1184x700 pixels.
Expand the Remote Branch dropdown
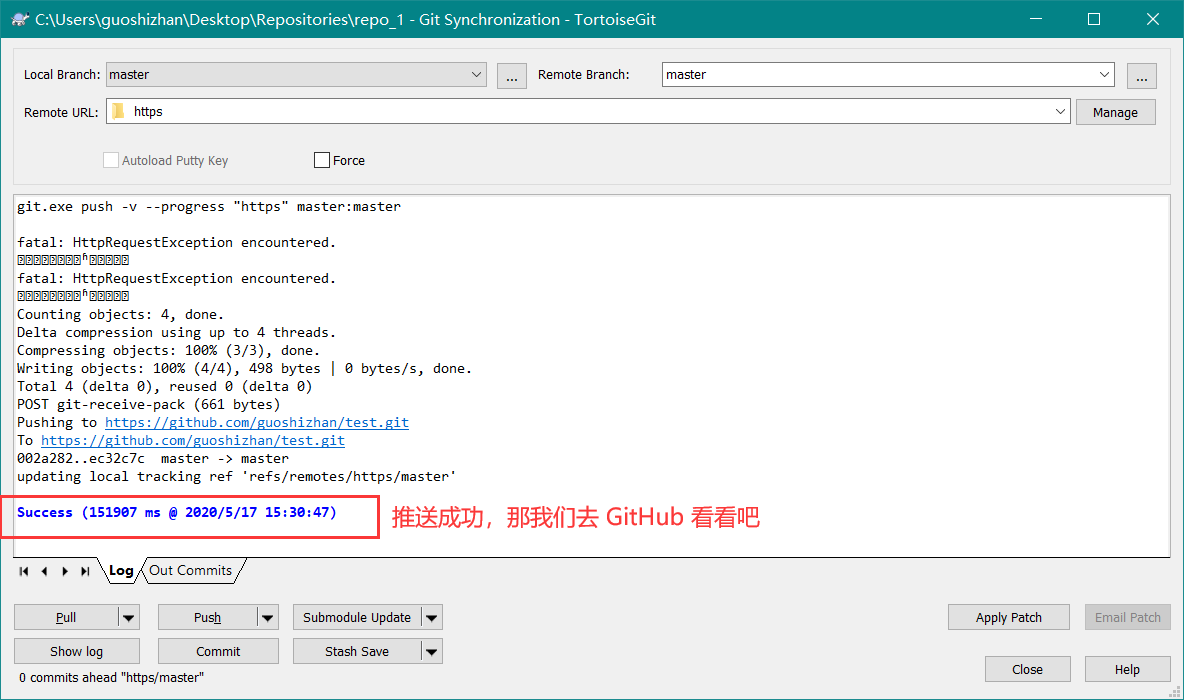click(1104, 75)
